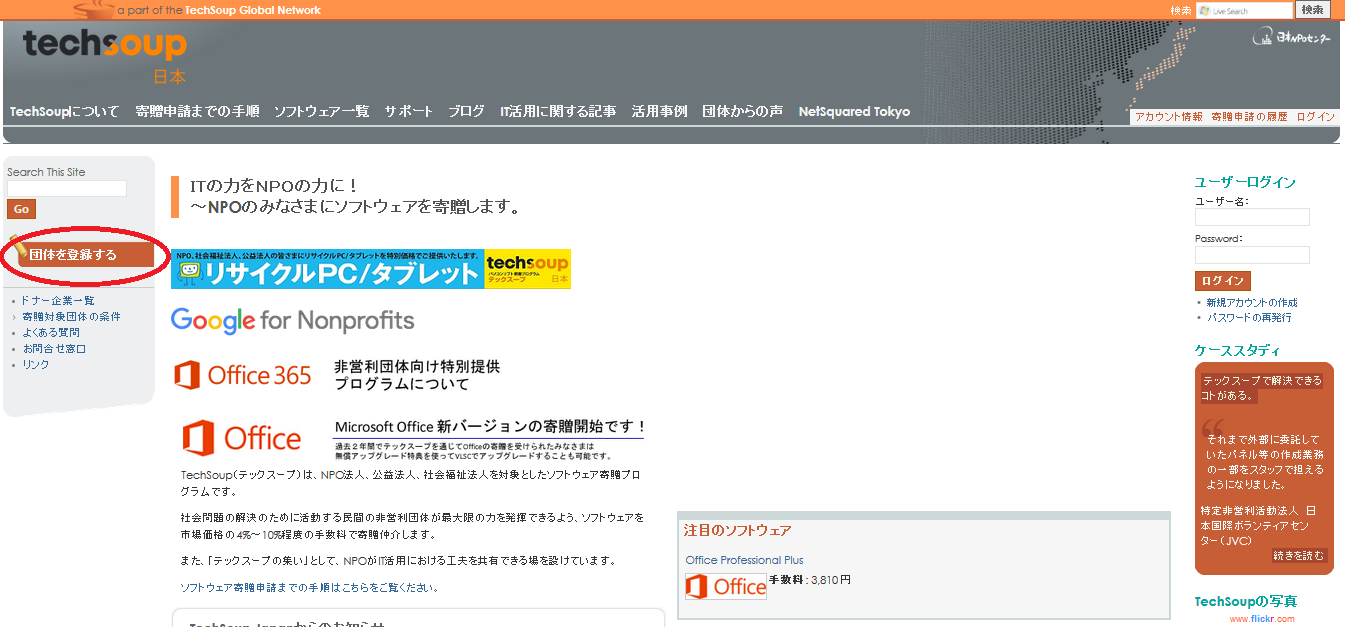Click the 団体を登録する button
Screen dimensions: 1345x627
(x=80, y=255)
